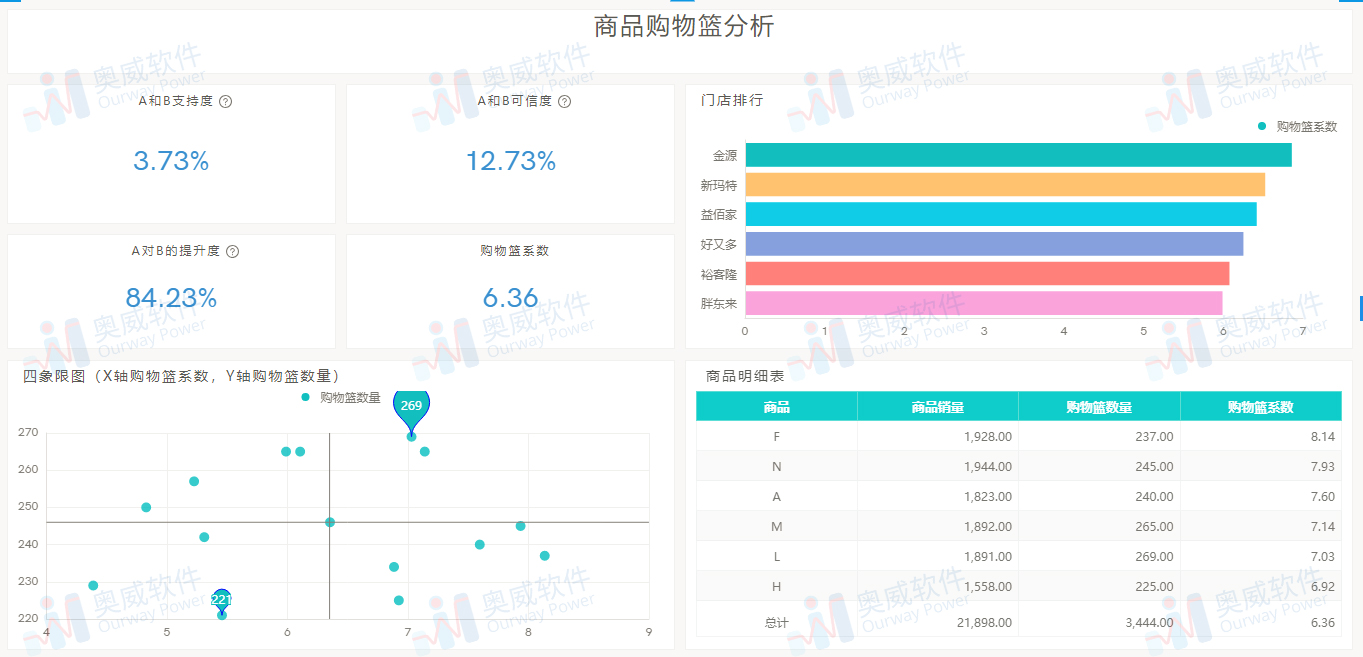Screen dimensions: 1363x657
Task: Click the 269 pin marker on scatter chart
Action: (411, 406)
